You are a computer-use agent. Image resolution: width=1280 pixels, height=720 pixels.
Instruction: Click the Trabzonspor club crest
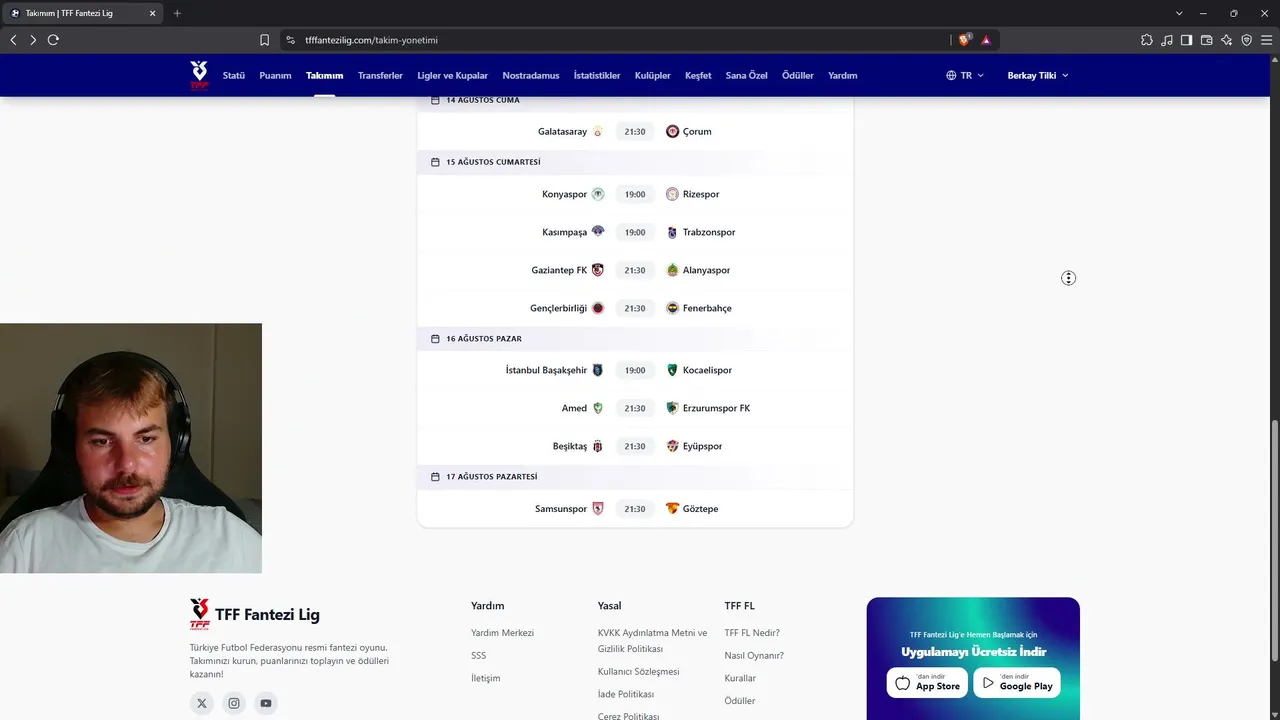(x=673, y=232)
